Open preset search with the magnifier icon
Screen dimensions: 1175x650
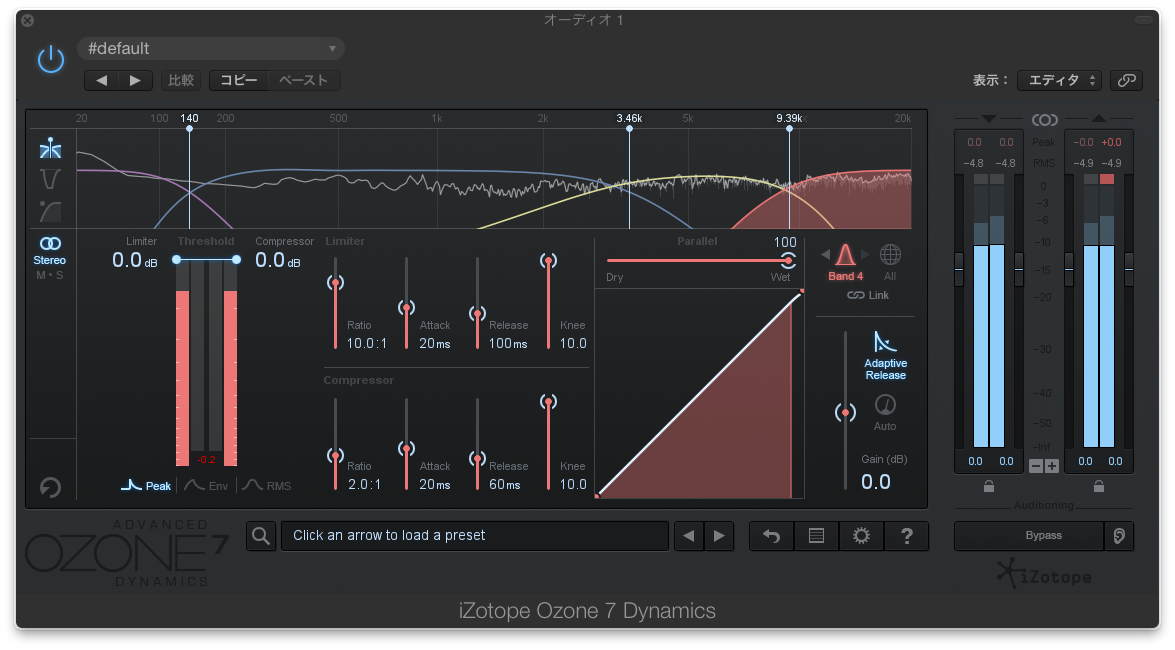coord(261,536)
